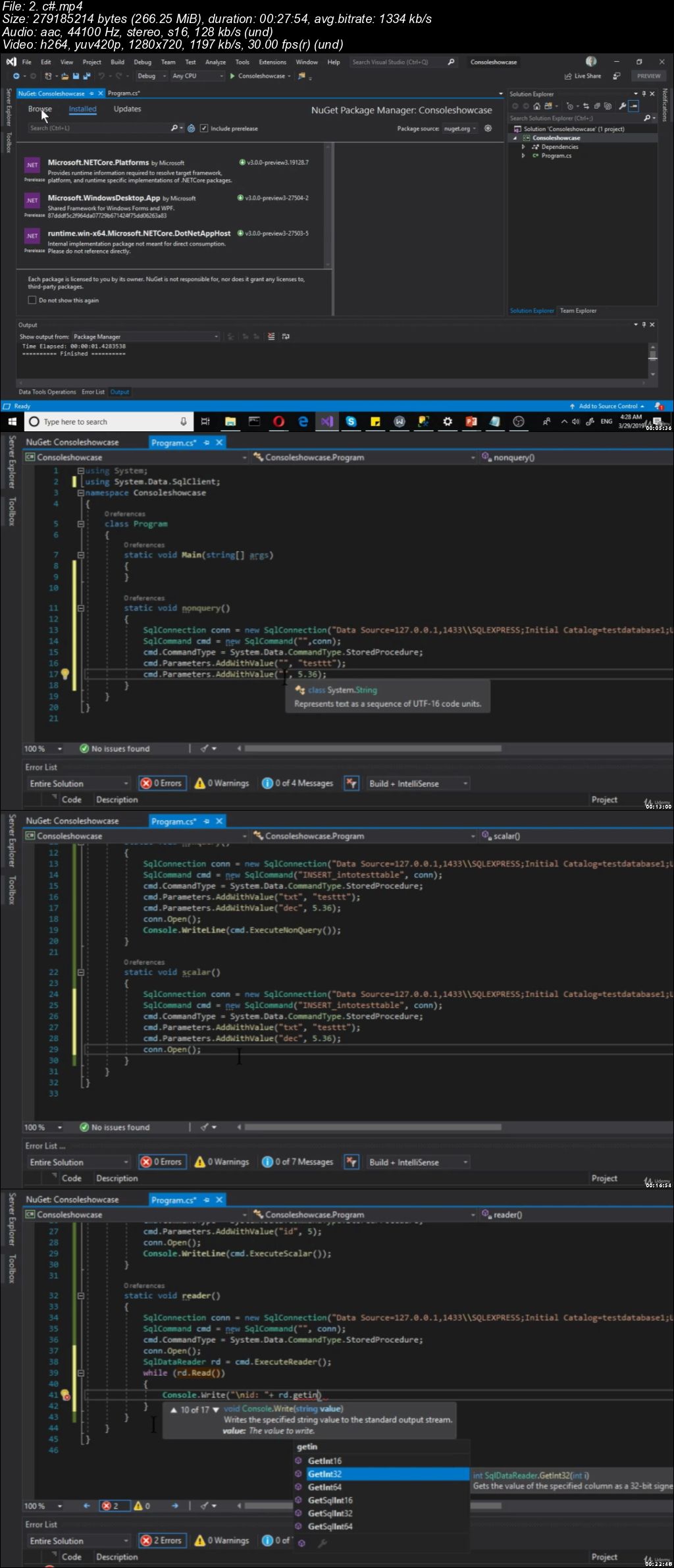Toggle 0 Warnings filter in nonquery() frame
Screen dimensions: 674x1568
[222, 783]
